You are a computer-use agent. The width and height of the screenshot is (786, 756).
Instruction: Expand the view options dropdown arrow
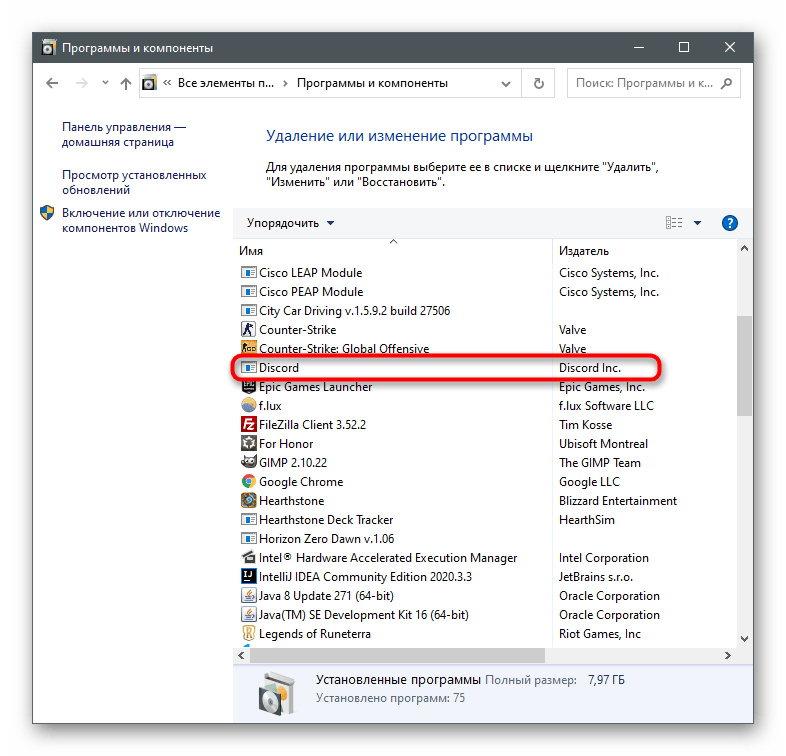pos(697,223)
